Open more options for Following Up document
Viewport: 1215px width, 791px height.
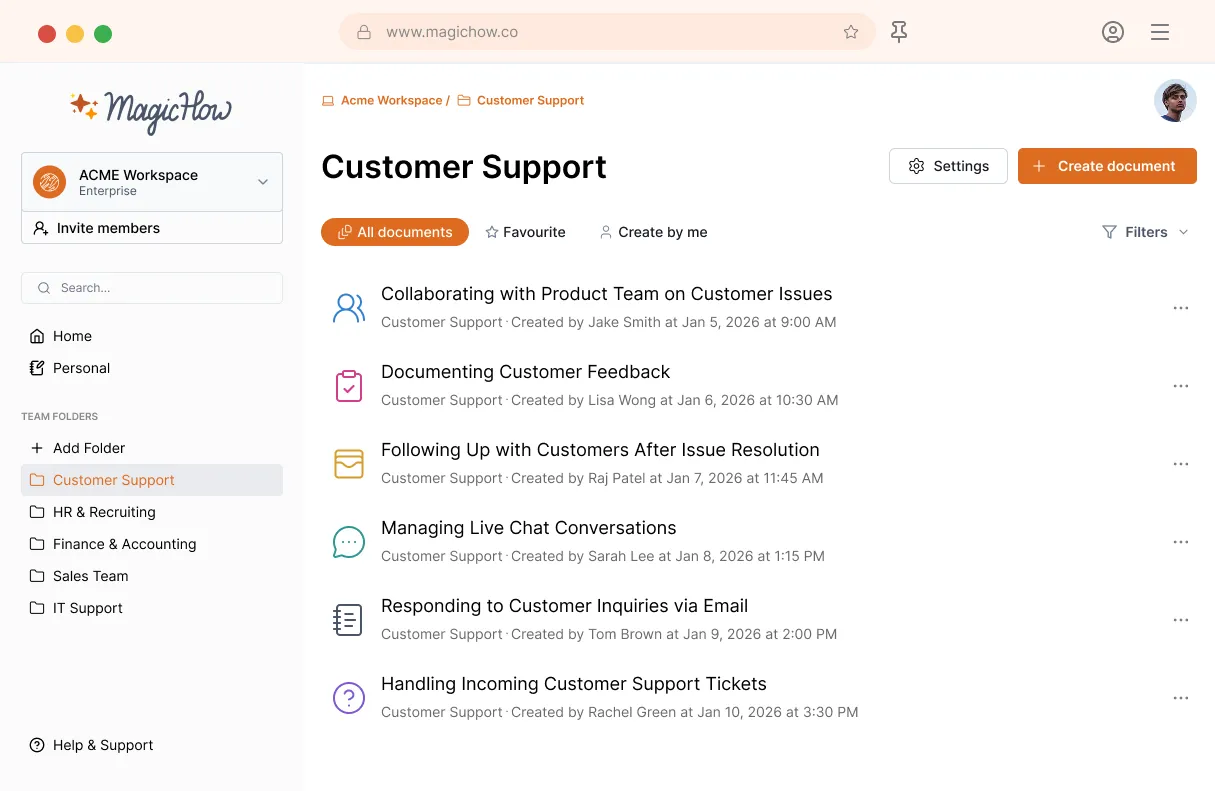pyautogui.click(x=1180, y=464)
